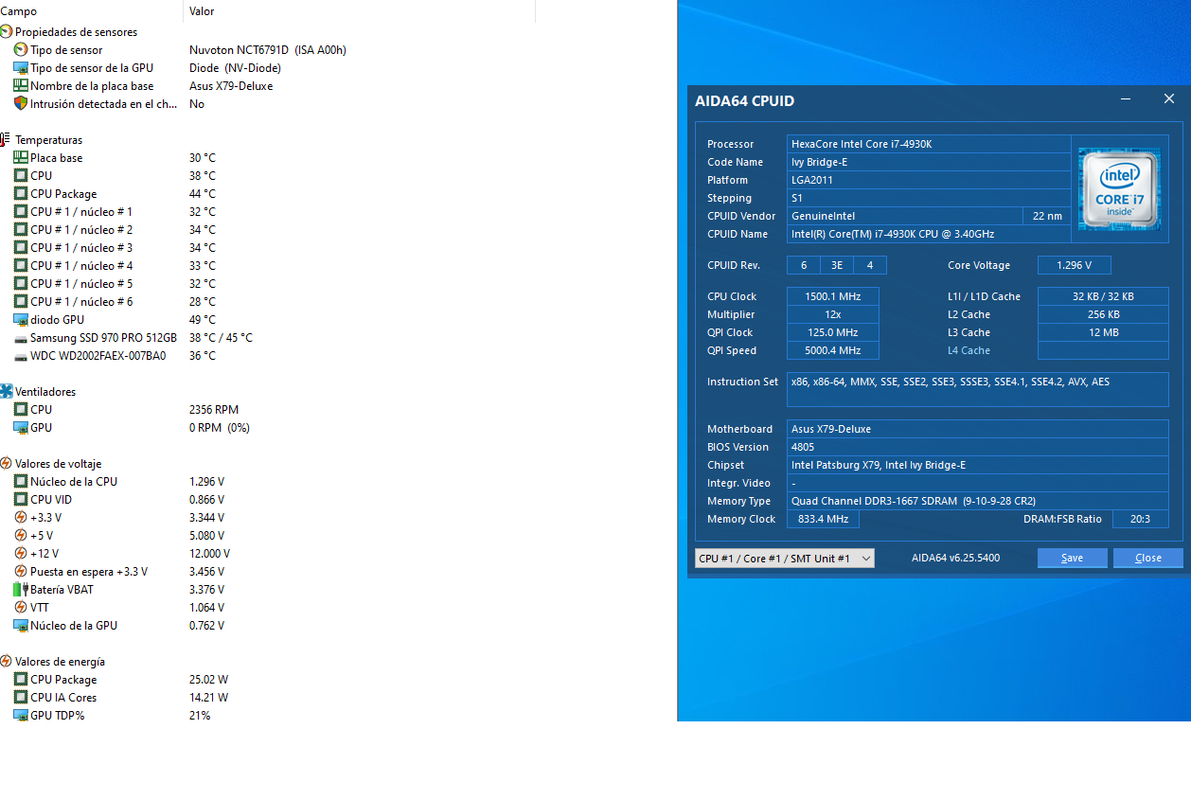Click the Close button in AIDA64 CPUID
1191x800 pixels.
point(1148,558)
